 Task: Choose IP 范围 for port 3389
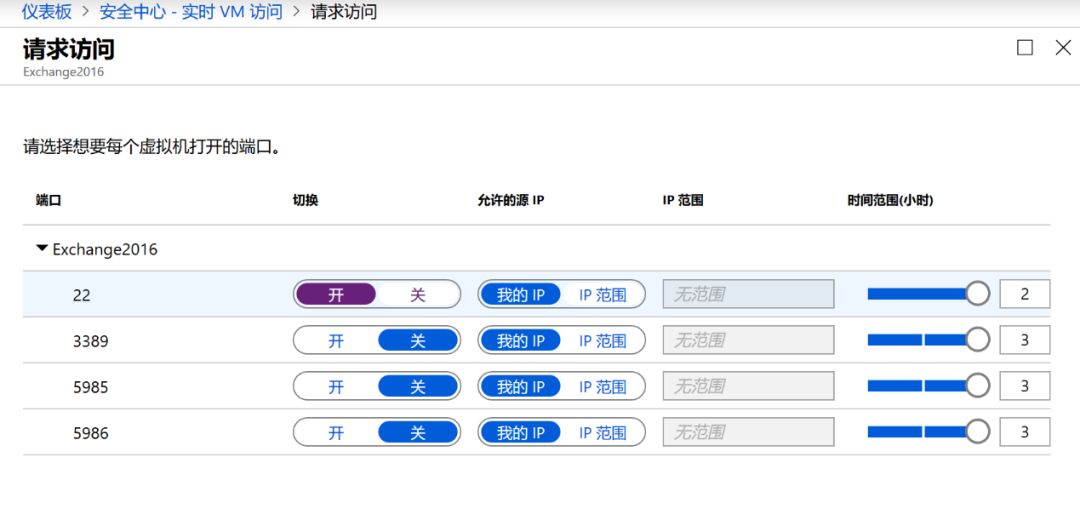click(x=602, y=341)
